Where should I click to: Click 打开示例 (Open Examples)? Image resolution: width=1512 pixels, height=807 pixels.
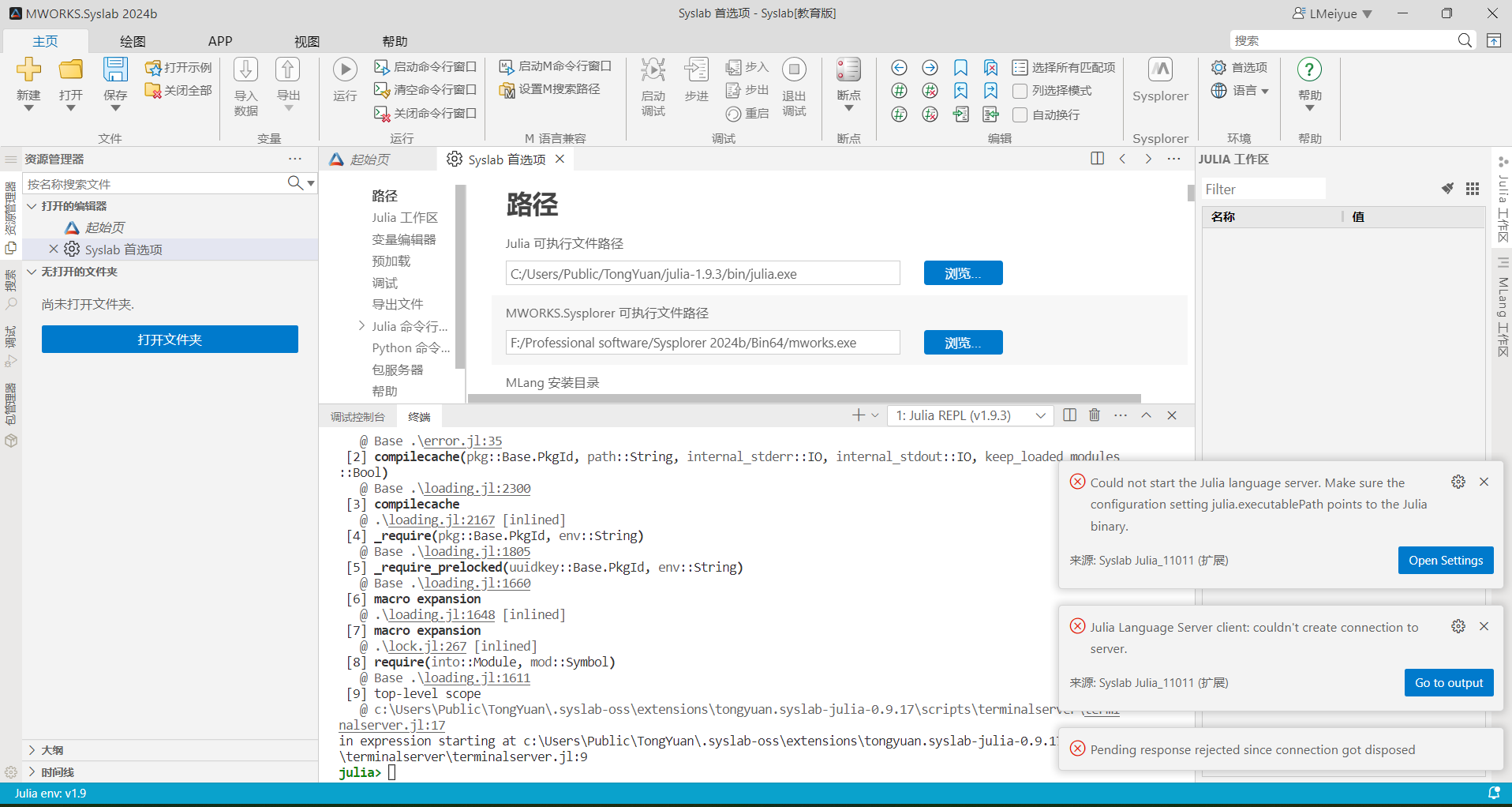tap(178, 68)
